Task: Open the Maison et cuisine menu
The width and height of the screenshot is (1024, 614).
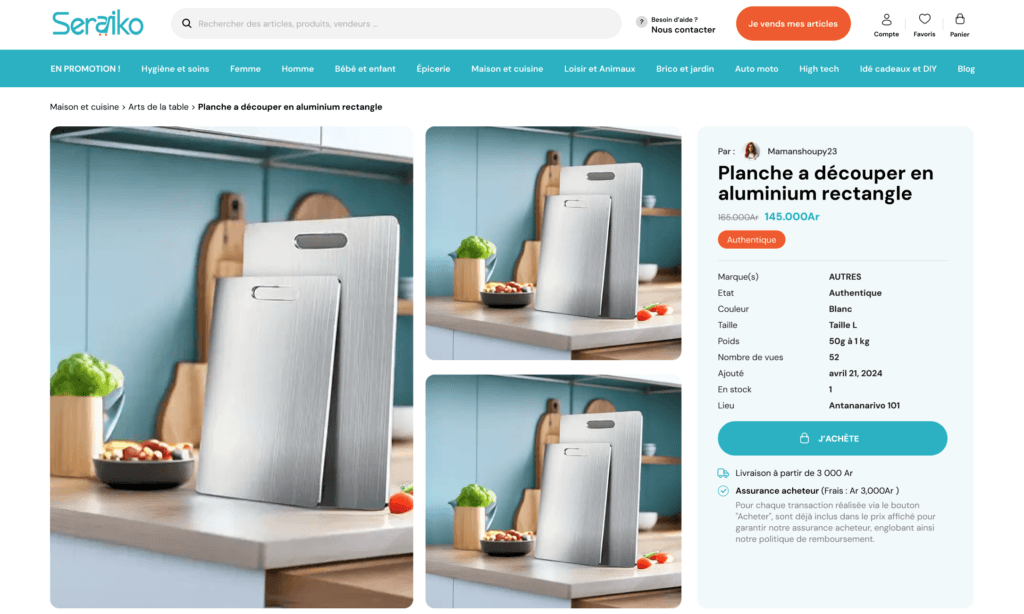Action: coord(507,69)
